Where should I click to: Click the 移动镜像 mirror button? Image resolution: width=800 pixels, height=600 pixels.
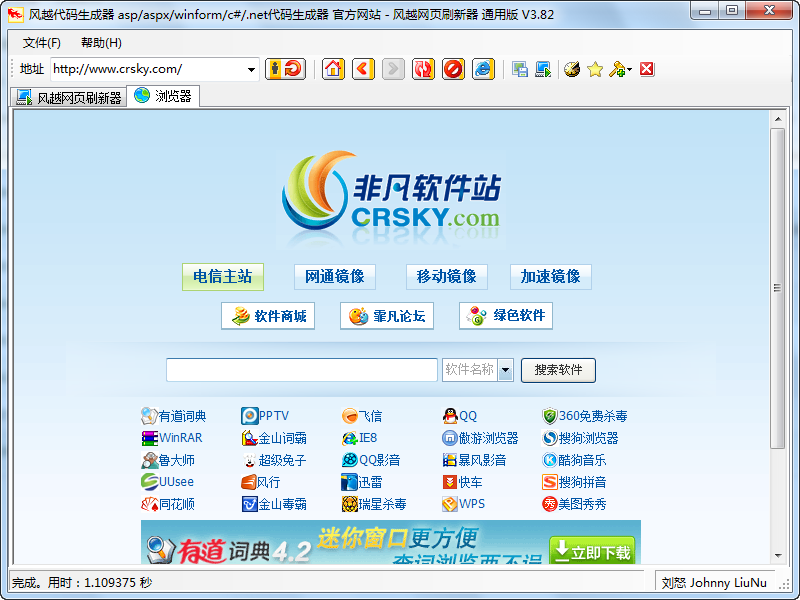[446, 277]
